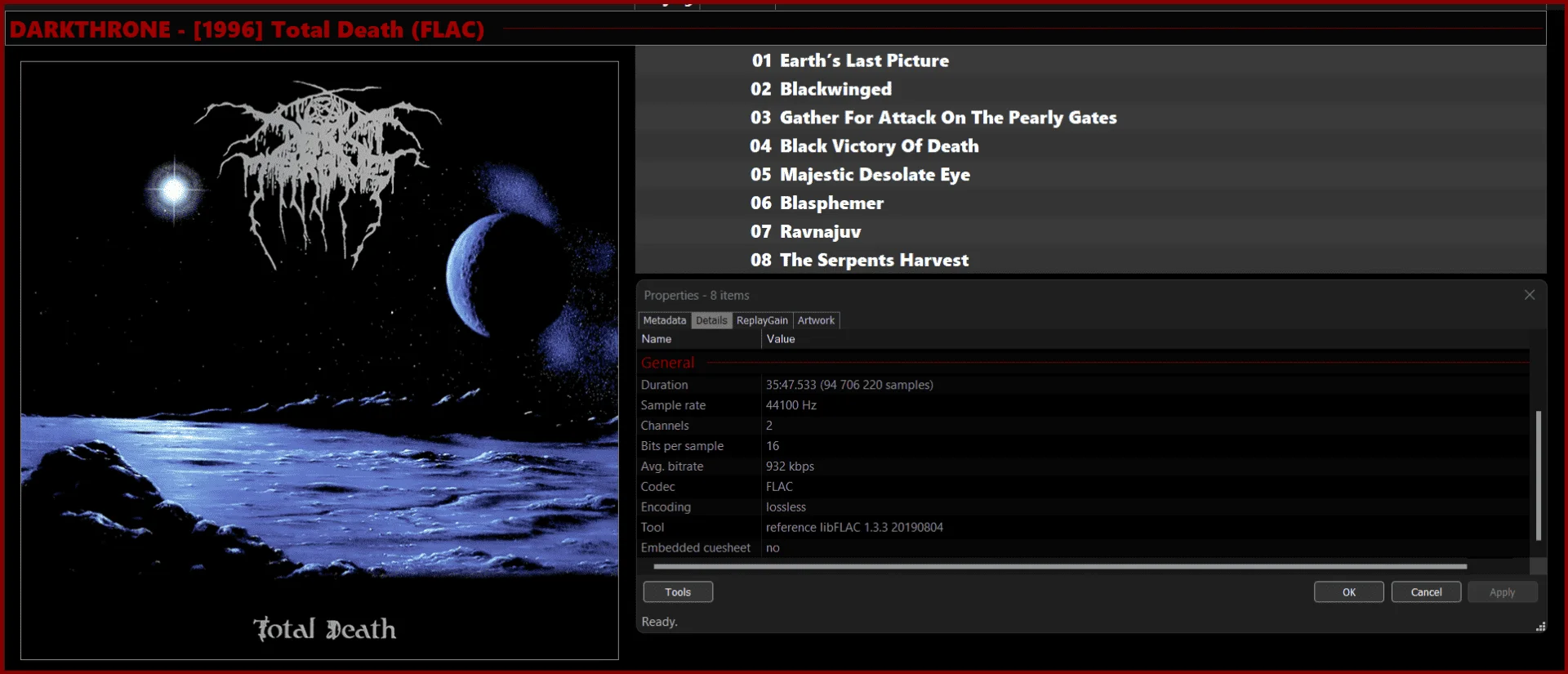Viewport: 1568px width, 674px height.
Task: Close the Properties dialog
Action: click(x=1530, y=295)
